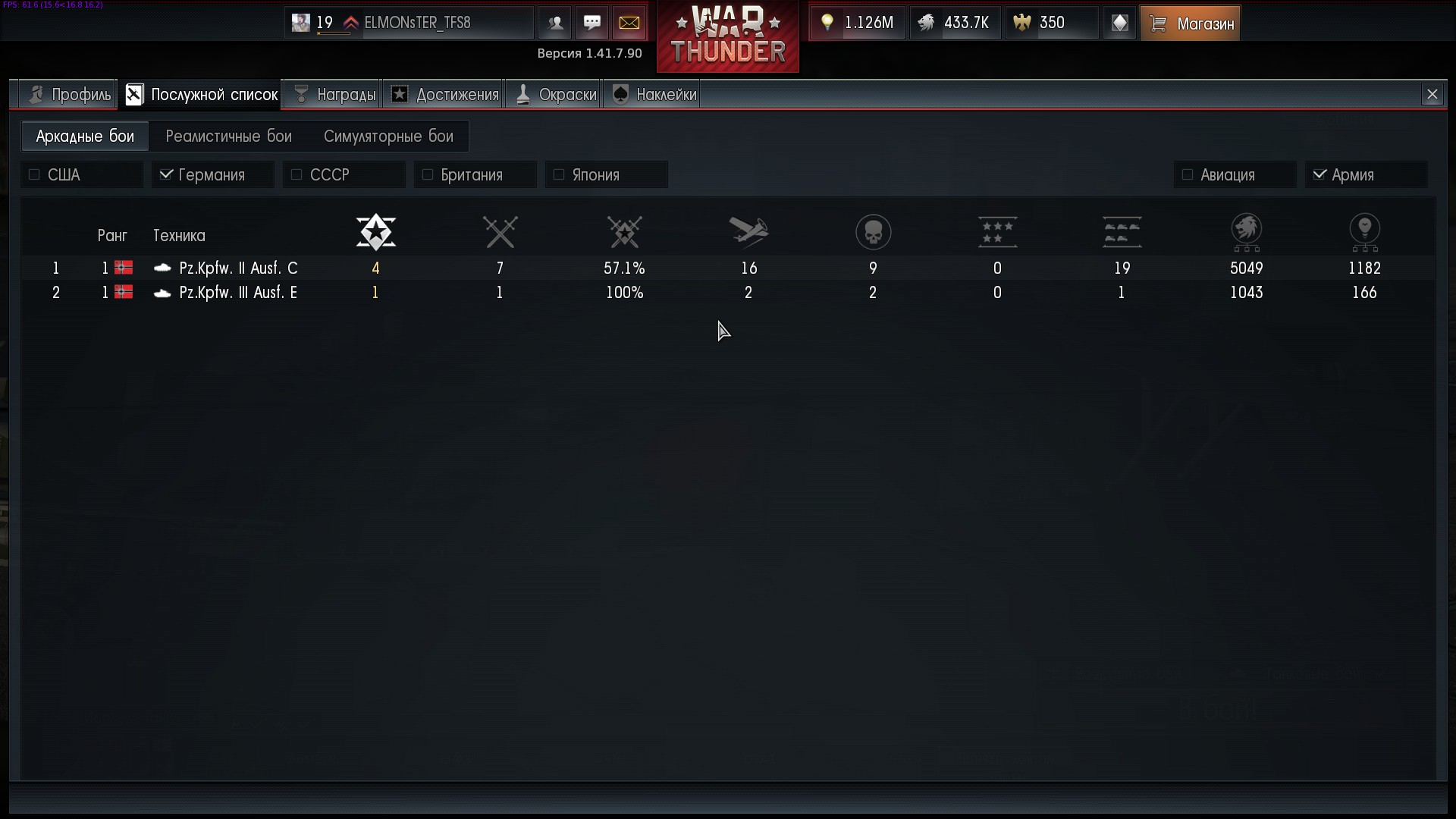This screenshot has width=1456, height=819.
Task: Sort by crossed swords battles column
Action: [500, 232]
